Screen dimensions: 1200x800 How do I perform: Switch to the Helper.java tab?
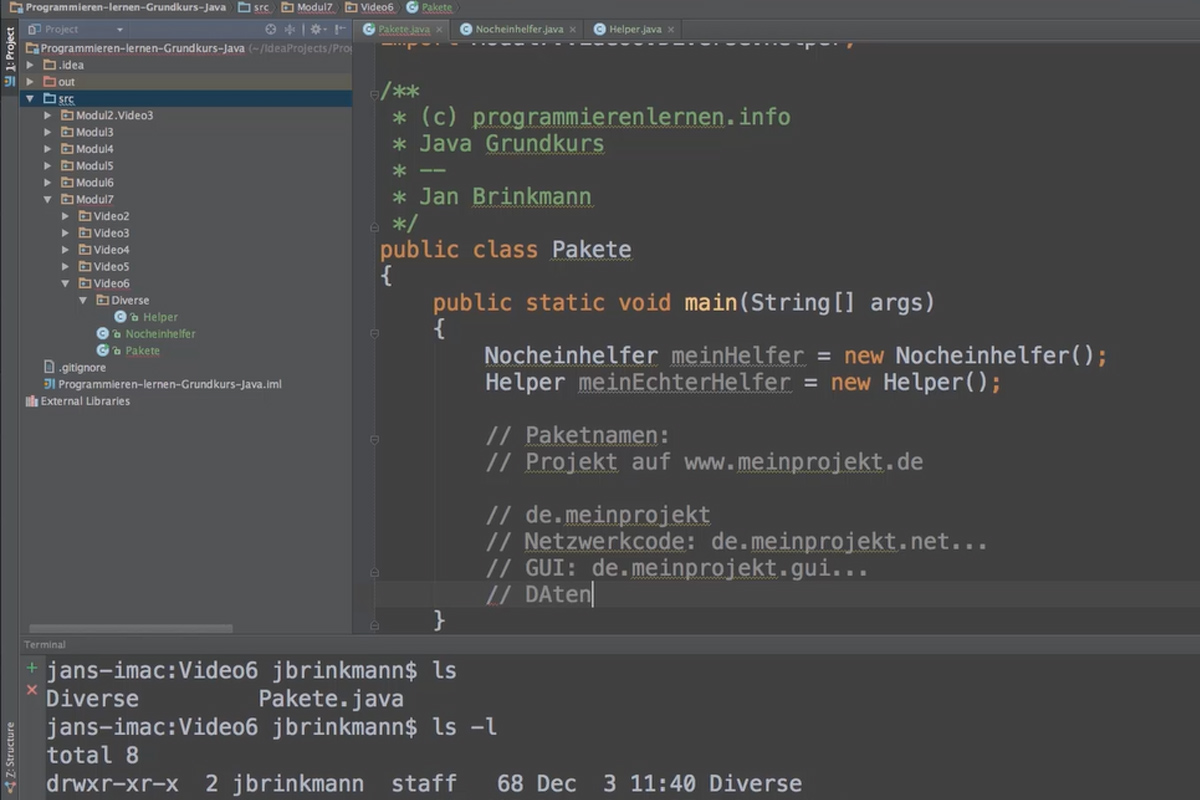(631, 29)
